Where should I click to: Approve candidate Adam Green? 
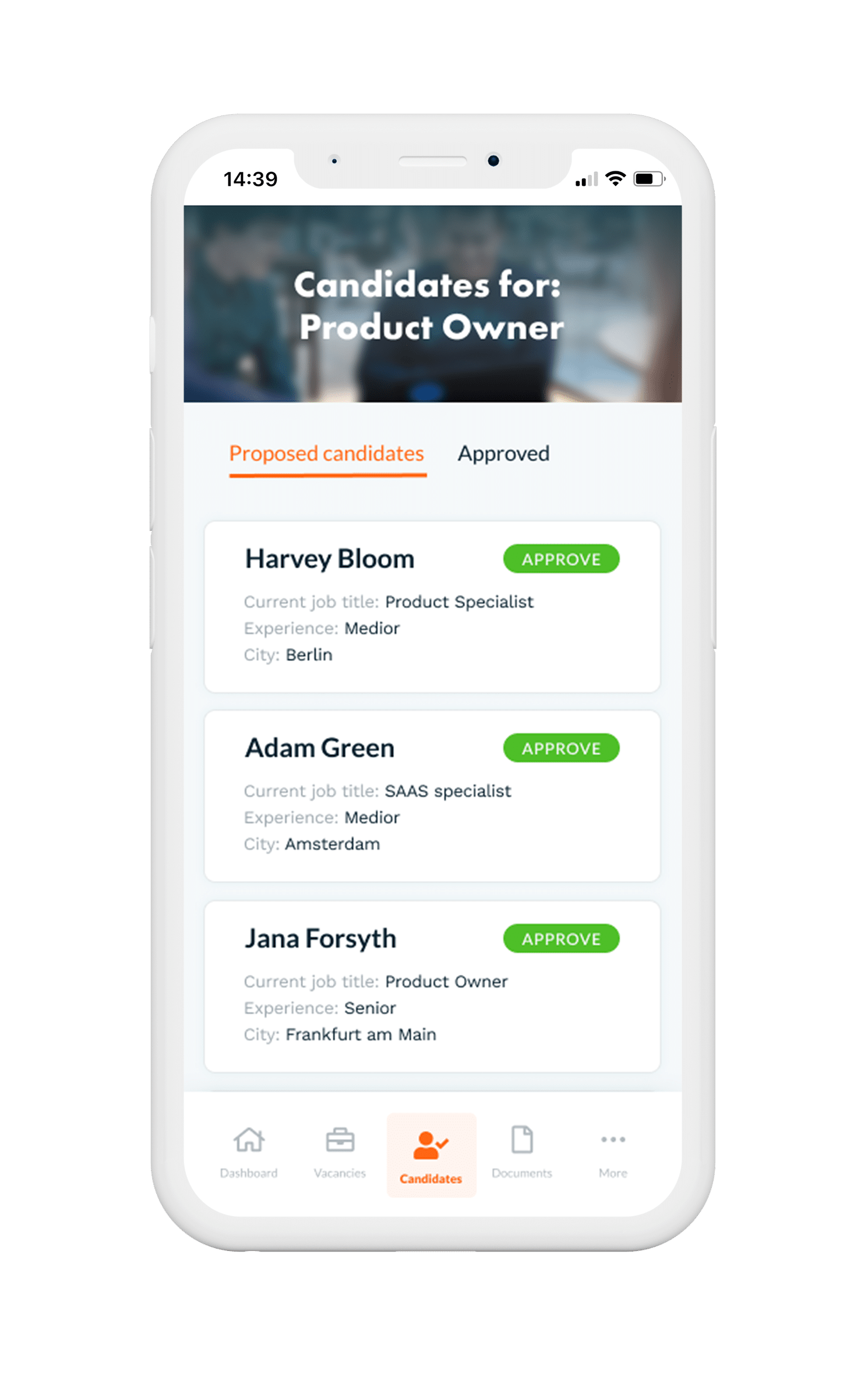[561, 748]
